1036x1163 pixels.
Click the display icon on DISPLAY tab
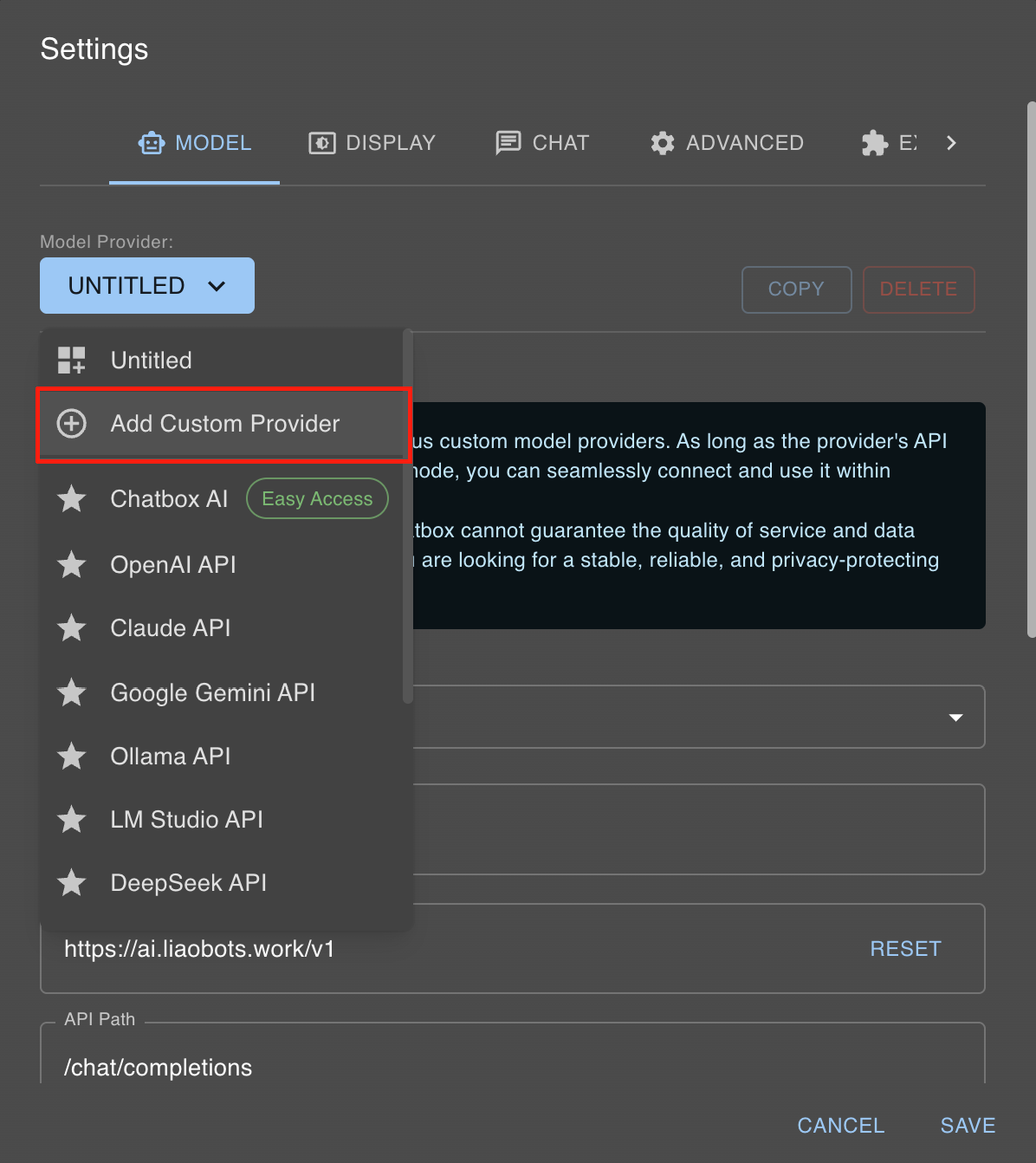[x=322, y=143]
